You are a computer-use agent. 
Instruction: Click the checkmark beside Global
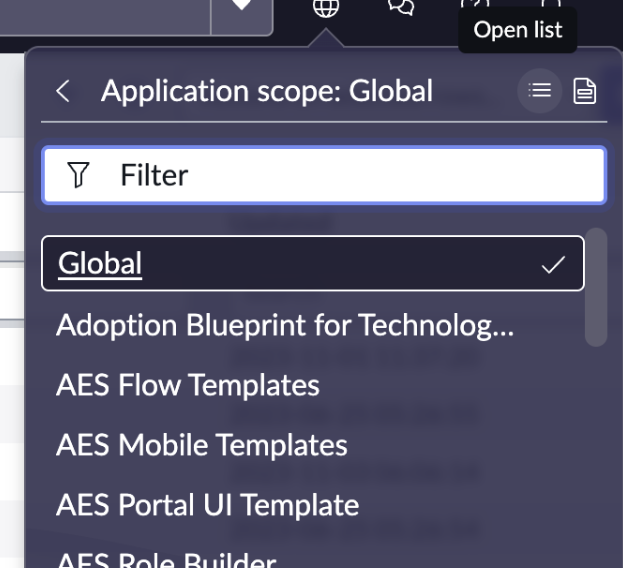point(552,265)
